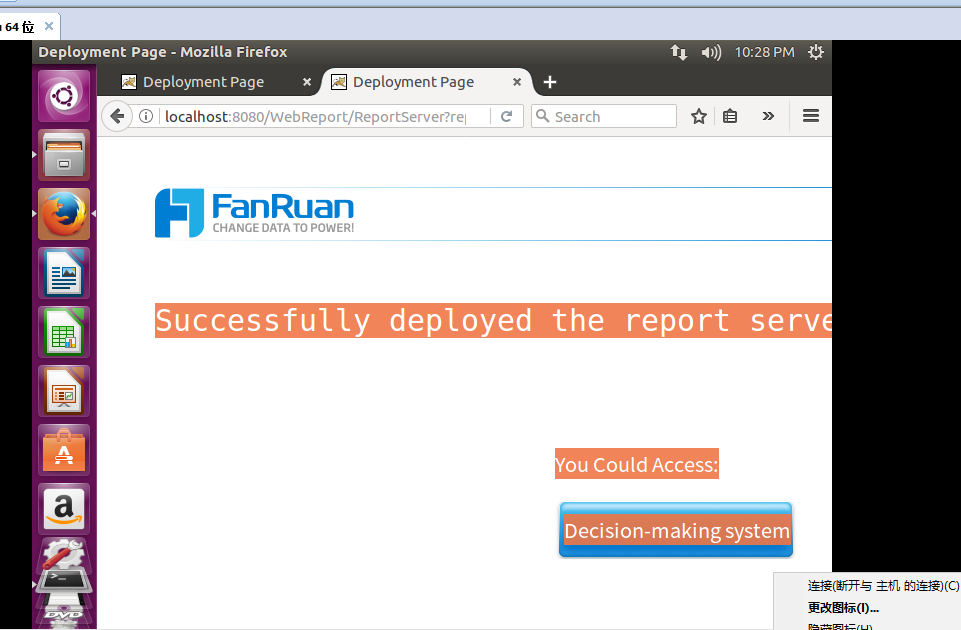Expand the toolbar overflow chevron
Screen dimensions: 961x630
768,116
